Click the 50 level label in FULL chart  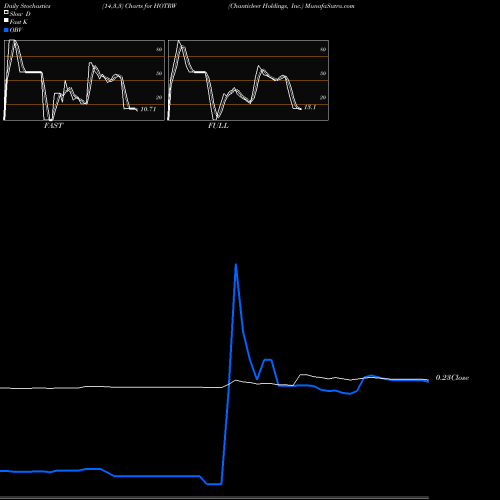pyautogui.click(x=323, y=73)
